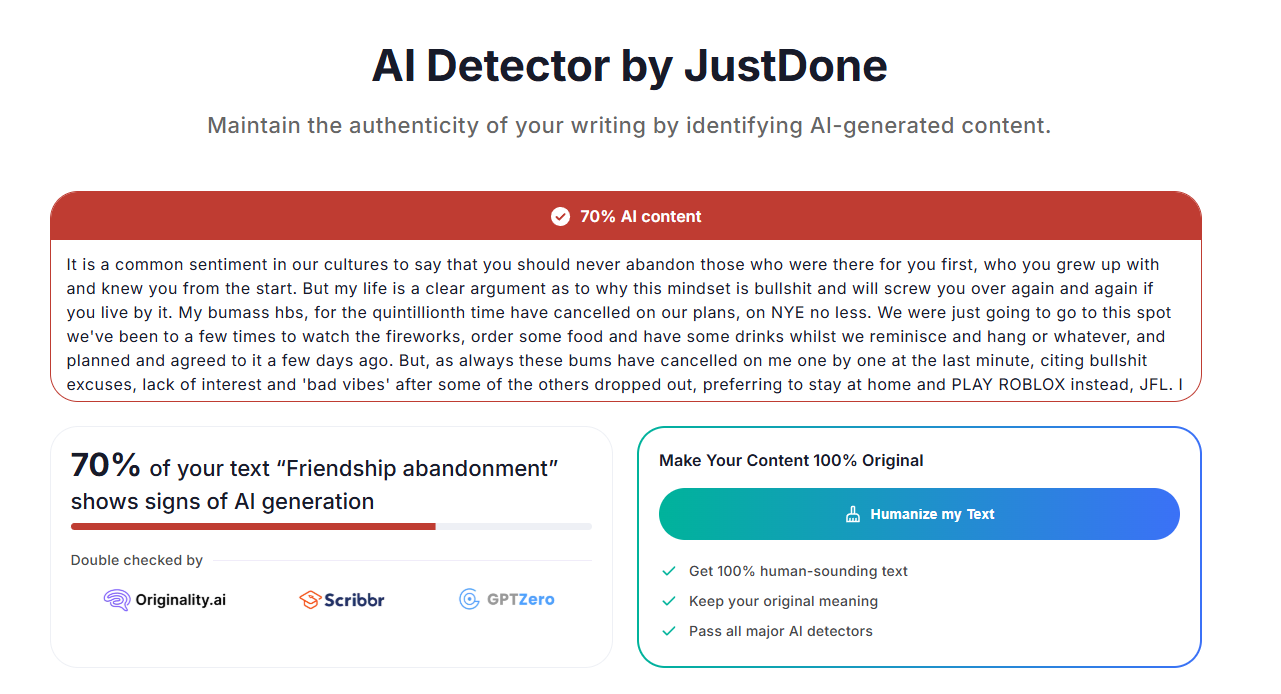Click the Originality.ai brain logo icon
This screenshot has height=694, width=1281.
click(x=117, y=600)
